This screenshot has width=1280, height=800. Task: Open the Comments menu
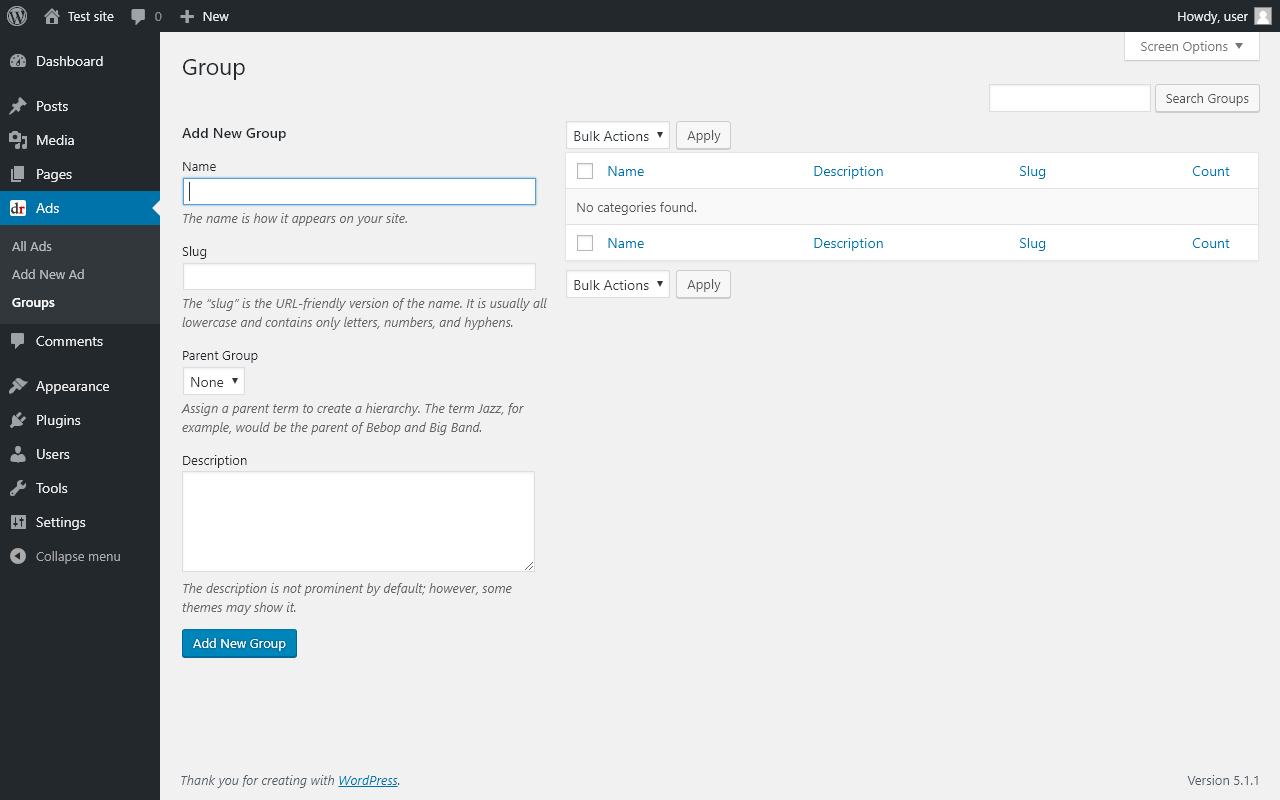click(x=80, y=341)
